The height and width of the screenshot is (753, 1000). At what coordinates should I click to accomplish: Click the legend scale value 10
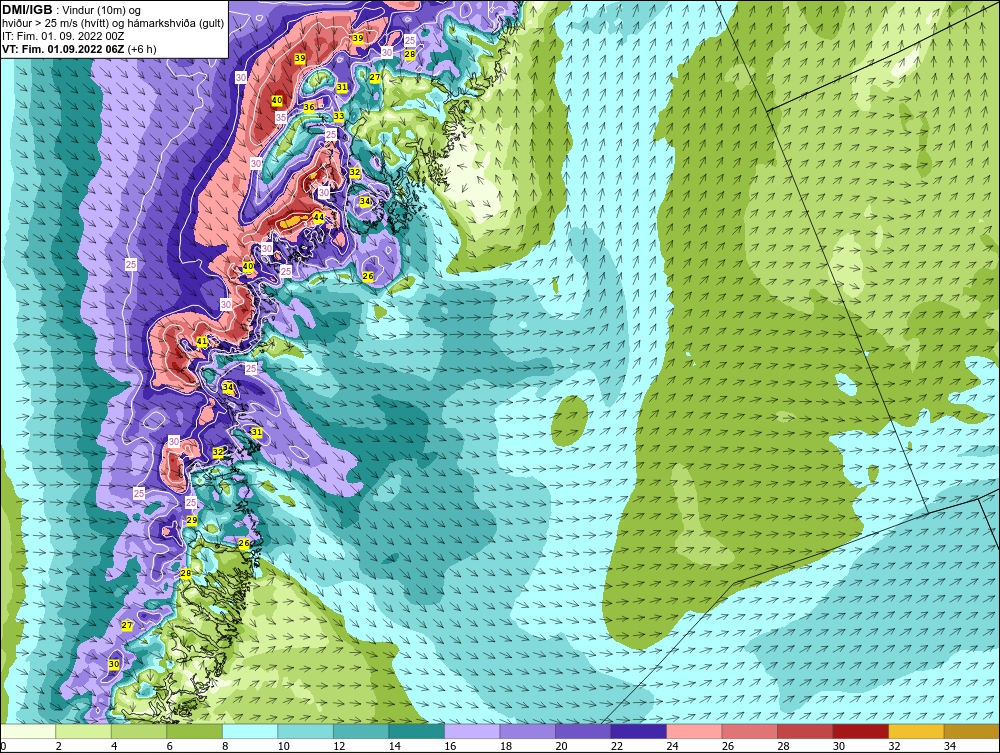(284, 746)
